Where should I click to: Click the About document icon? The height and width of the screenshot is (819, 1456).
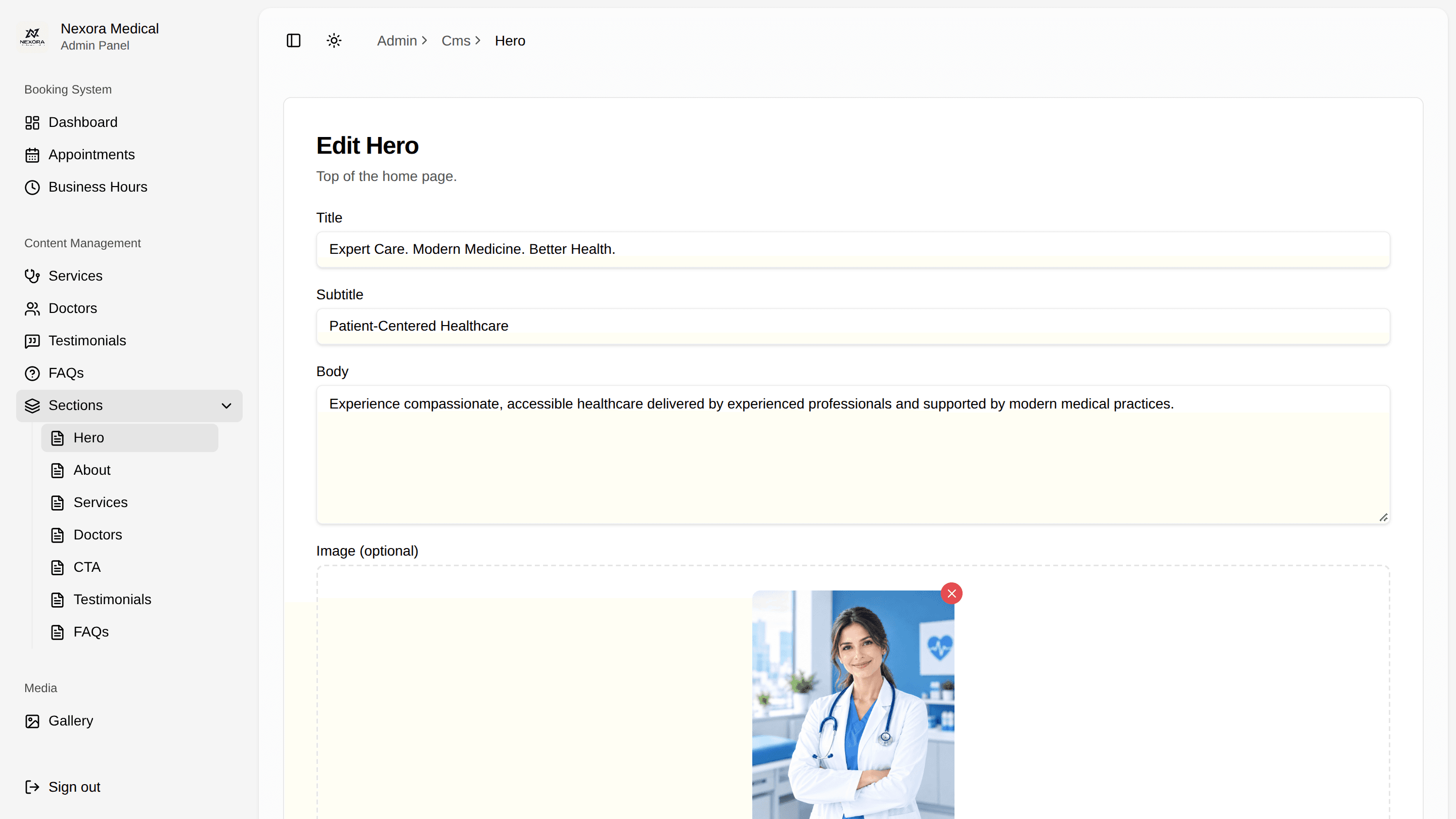coord(58,470)
